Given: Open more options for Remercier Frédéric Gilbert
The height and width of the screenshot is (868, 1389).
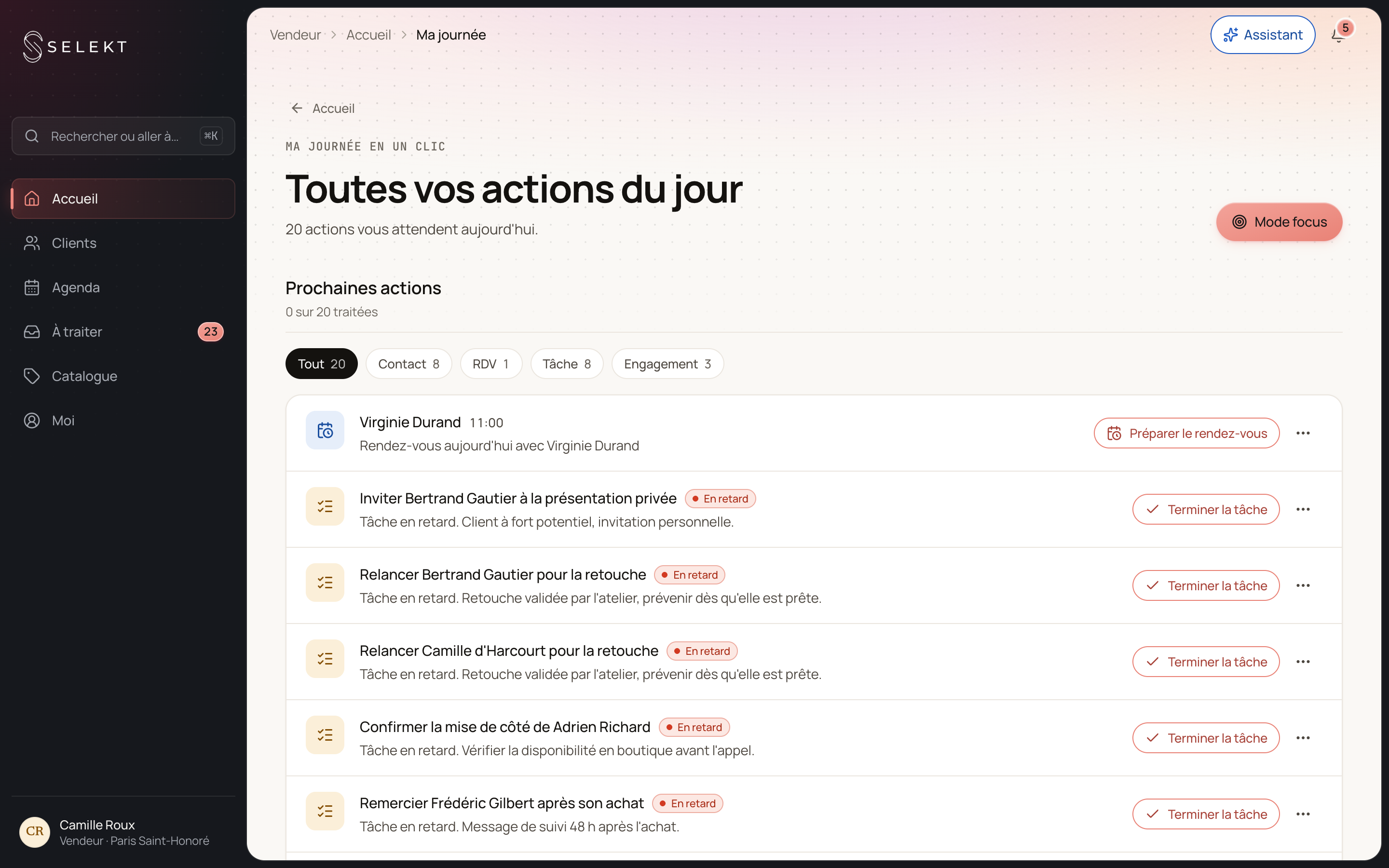Looking at the screenshot, I should coord(1303,814).
